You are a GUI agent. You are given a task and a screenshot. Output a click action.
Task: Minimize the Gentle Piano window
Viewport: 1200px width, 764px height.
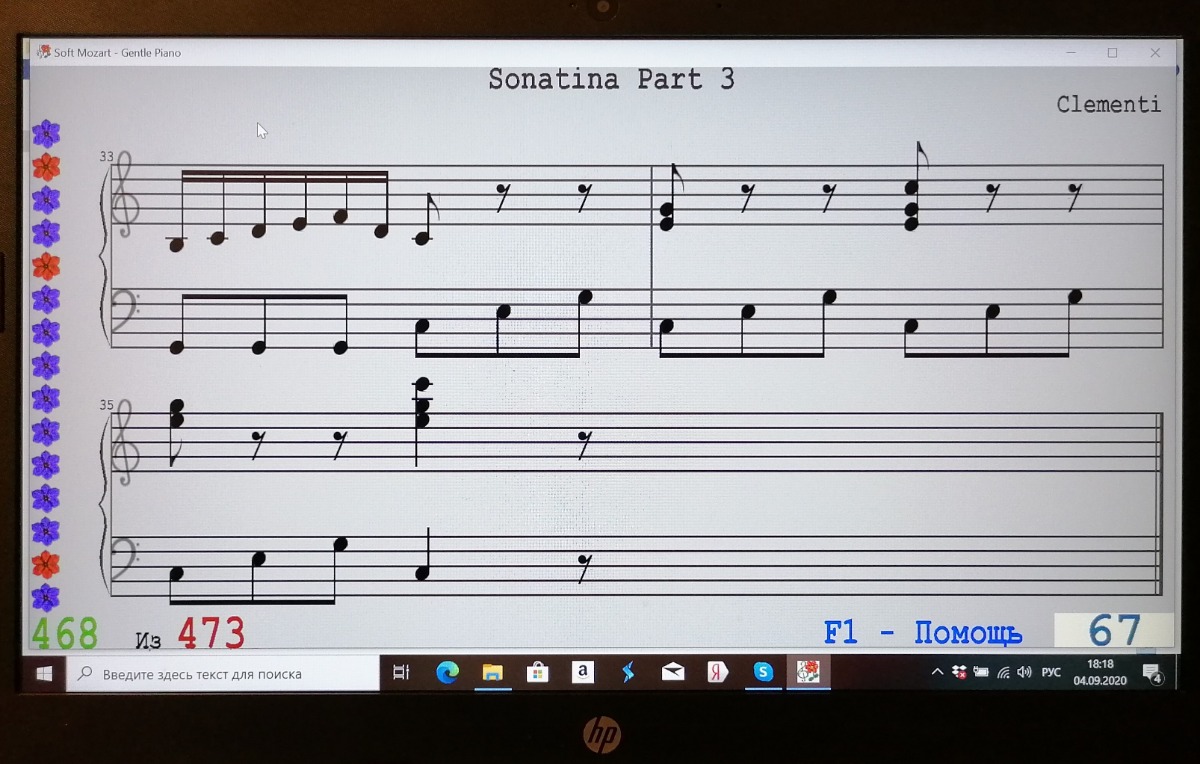pyautogui.click(x=1070, y=53)
